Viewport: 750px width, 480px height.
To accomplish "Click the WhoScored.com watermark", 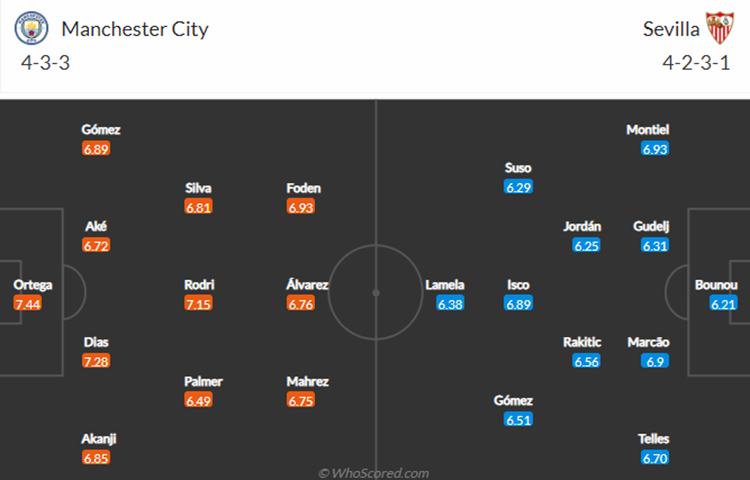I will (x=373, y=472).
